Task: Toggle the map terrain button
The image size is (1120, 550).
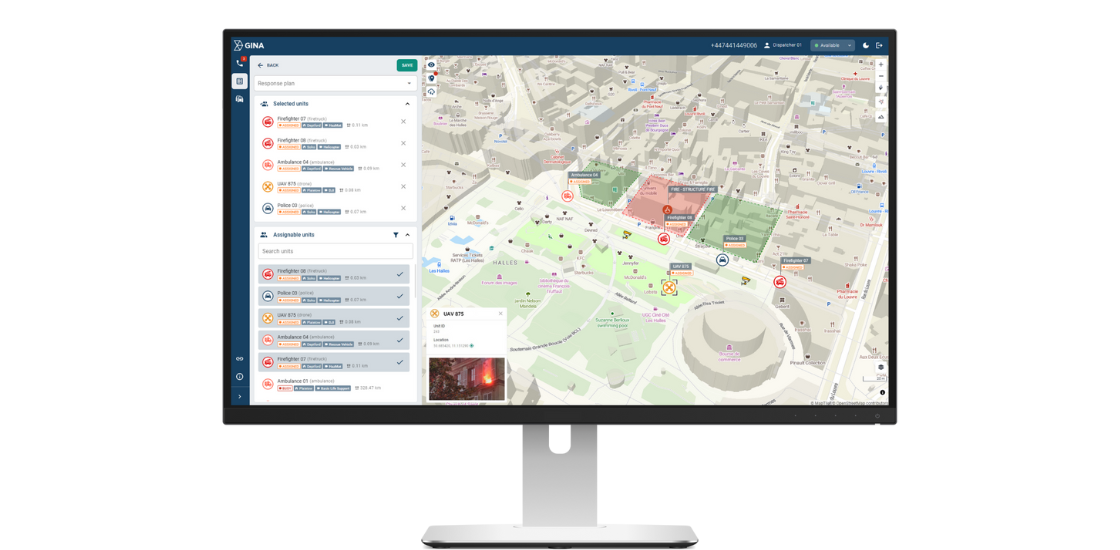Action: coord(881,116)
